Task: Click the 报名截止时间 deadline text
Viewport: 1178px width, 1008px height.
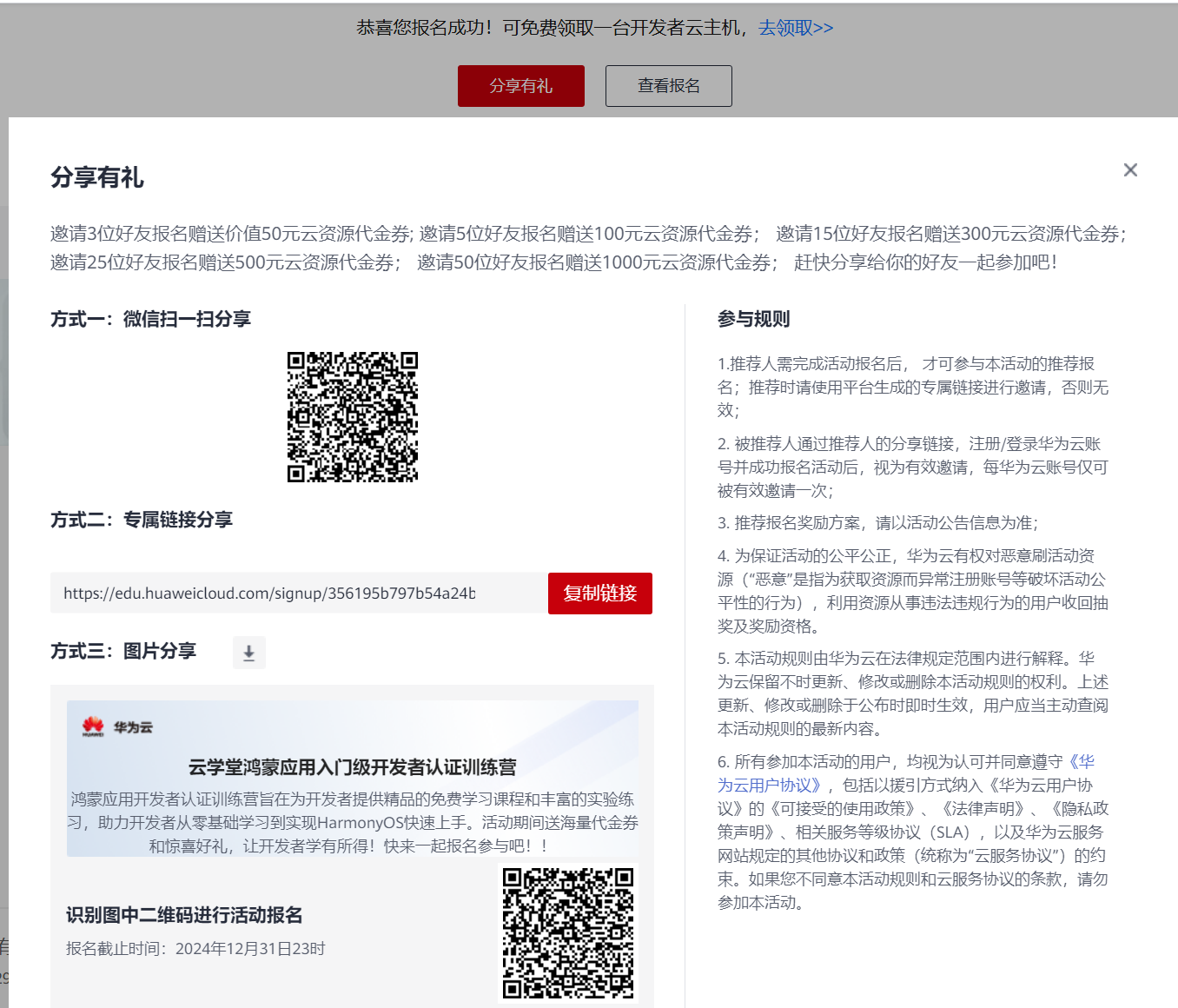Action: (x=195, y=949)
